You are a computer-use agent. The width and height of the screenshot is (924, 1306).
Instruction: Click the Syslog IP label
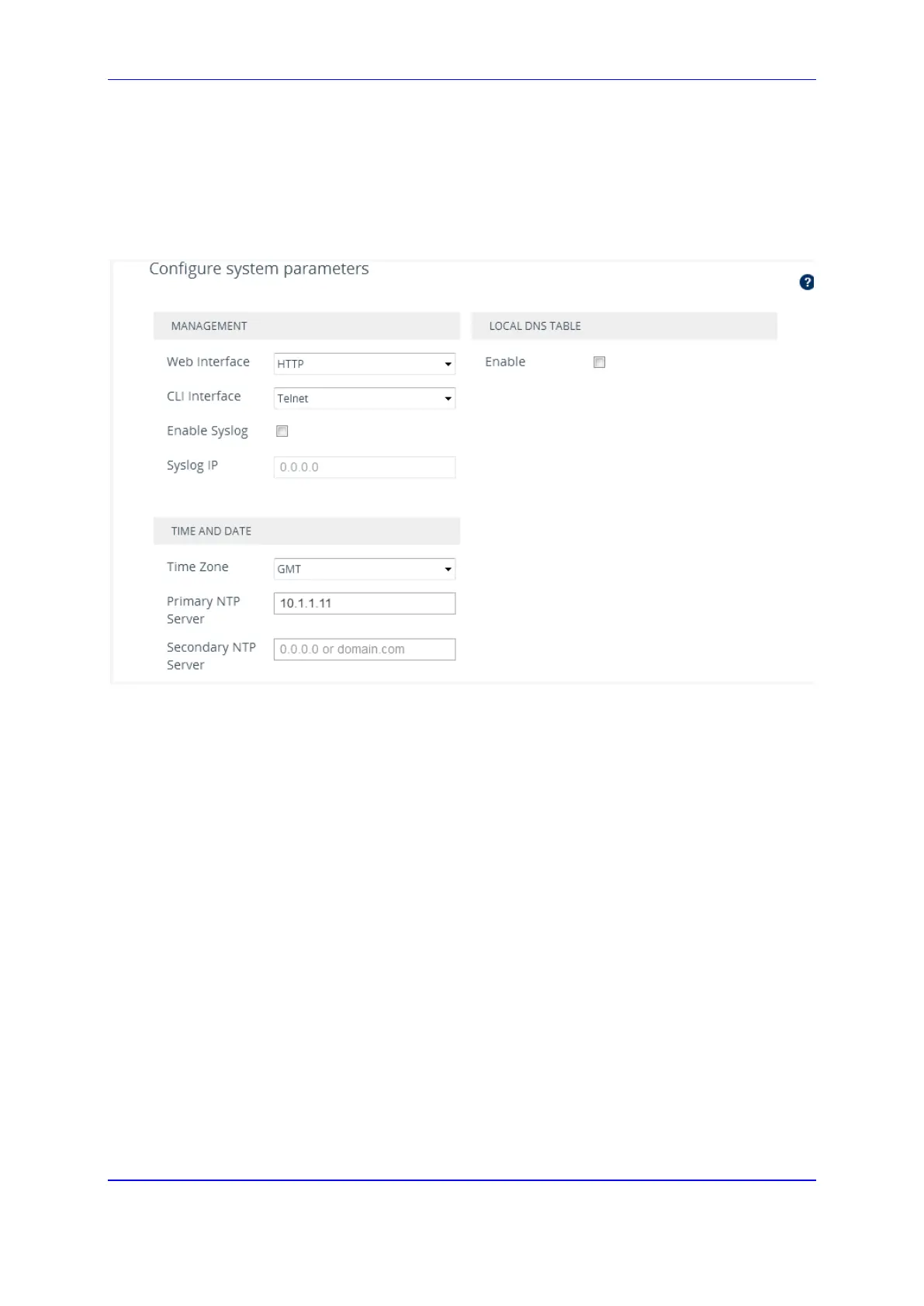click(192, 465)
